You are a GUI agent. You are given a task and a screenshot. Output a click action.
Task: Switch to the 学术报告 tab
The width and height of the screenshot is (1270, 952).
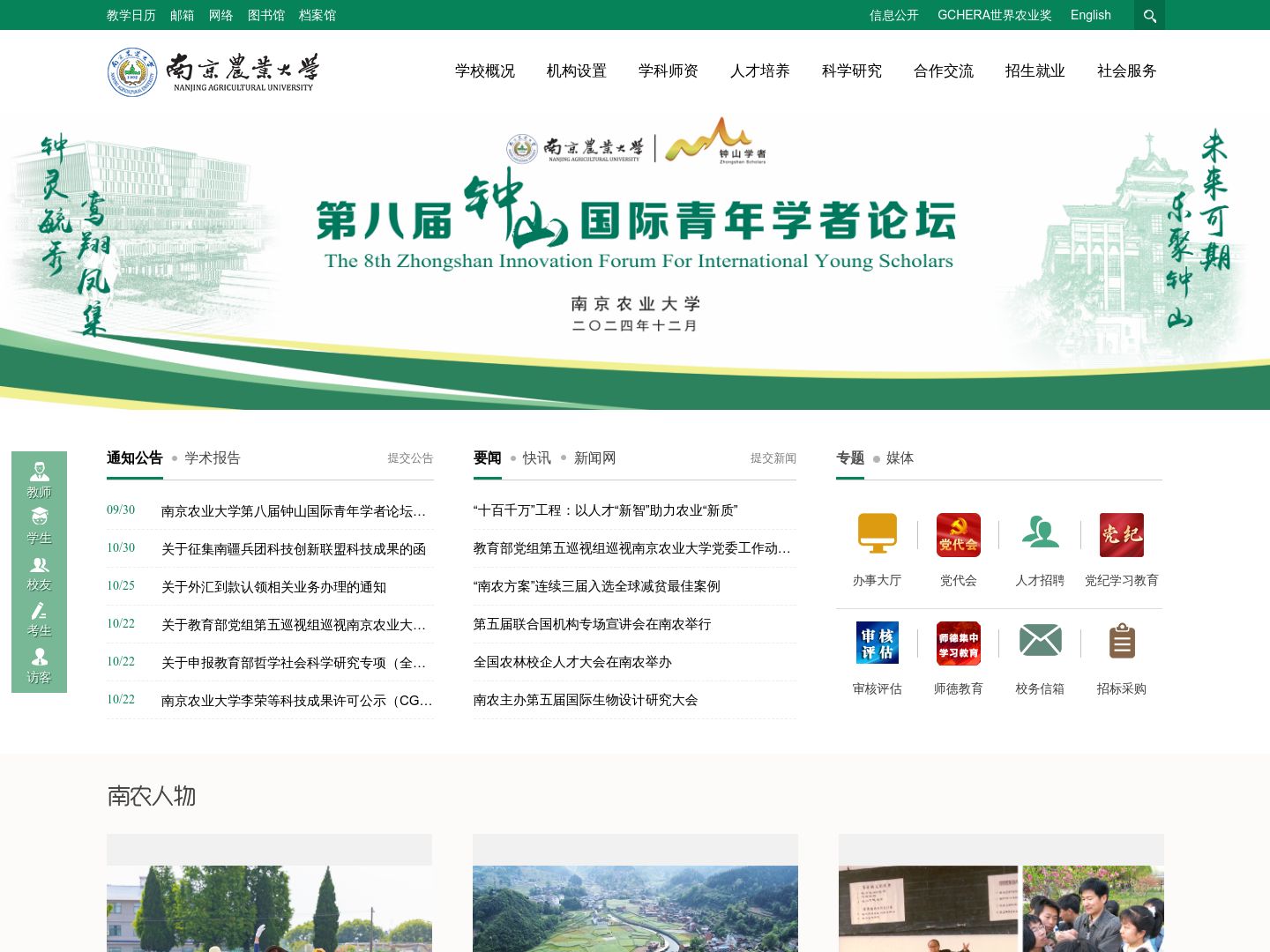coord(212,457)
